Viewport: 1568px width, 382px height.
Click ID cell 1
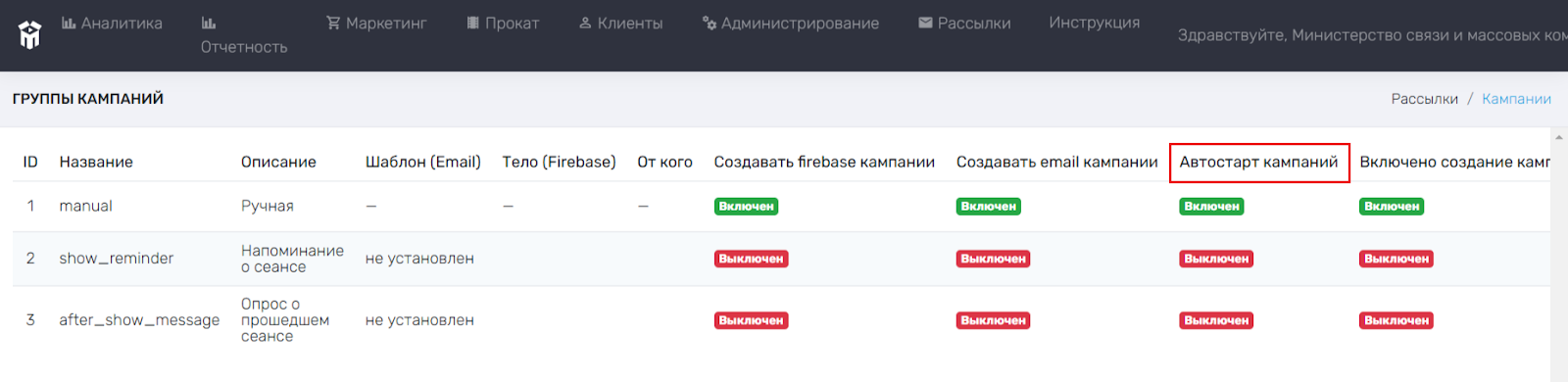[30, 206]
